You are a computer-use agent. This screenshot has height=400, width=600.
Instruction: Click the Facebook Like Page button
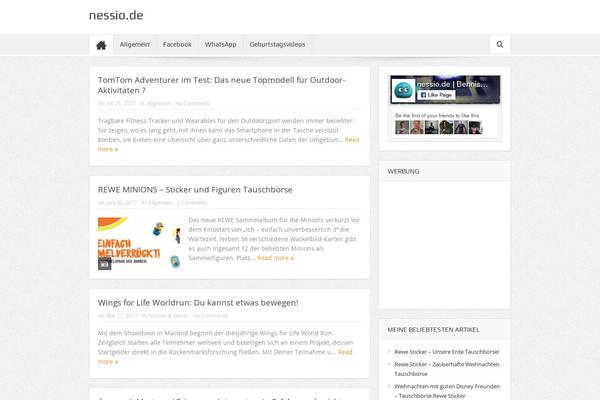coord(436,95)
